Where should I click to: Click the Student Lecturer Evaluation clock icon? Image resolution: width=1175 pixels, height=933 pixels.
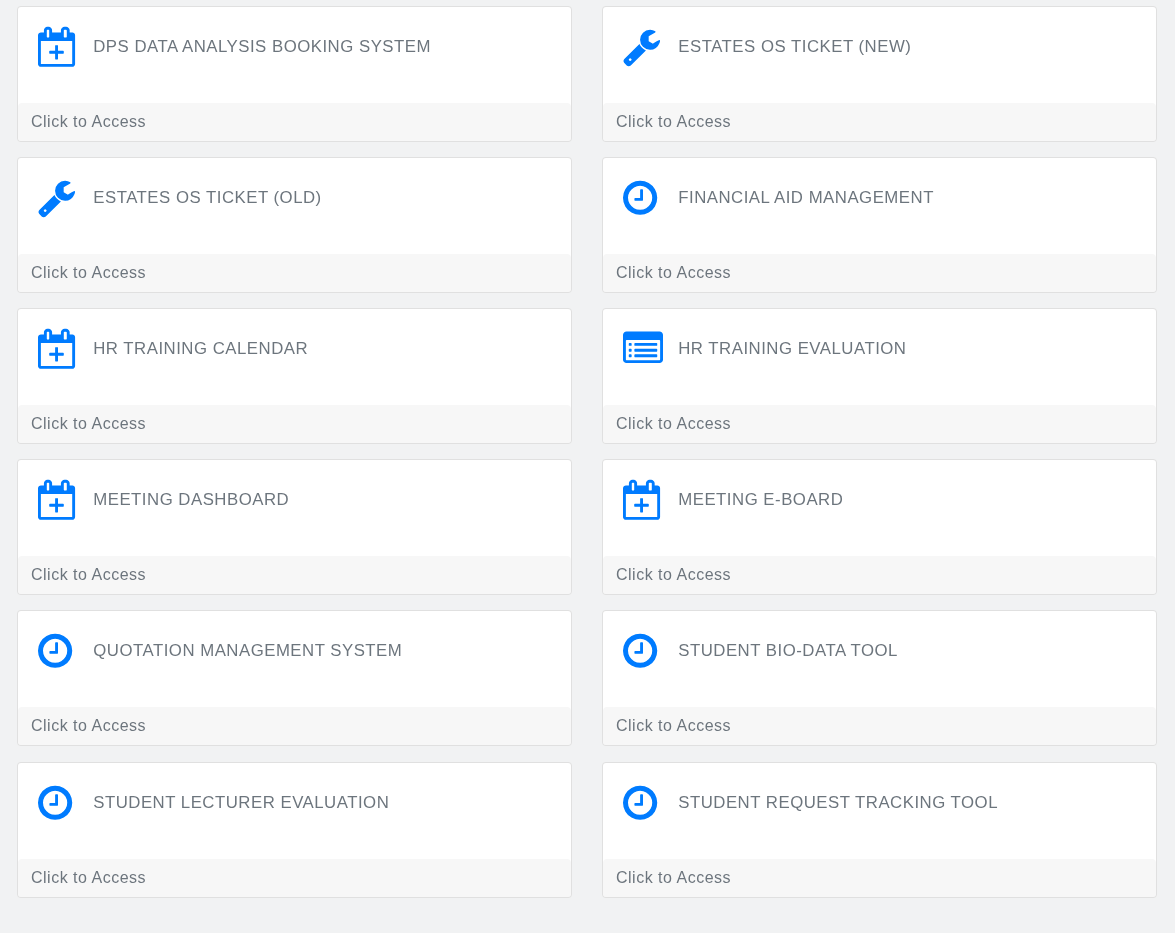click(55, 803)
